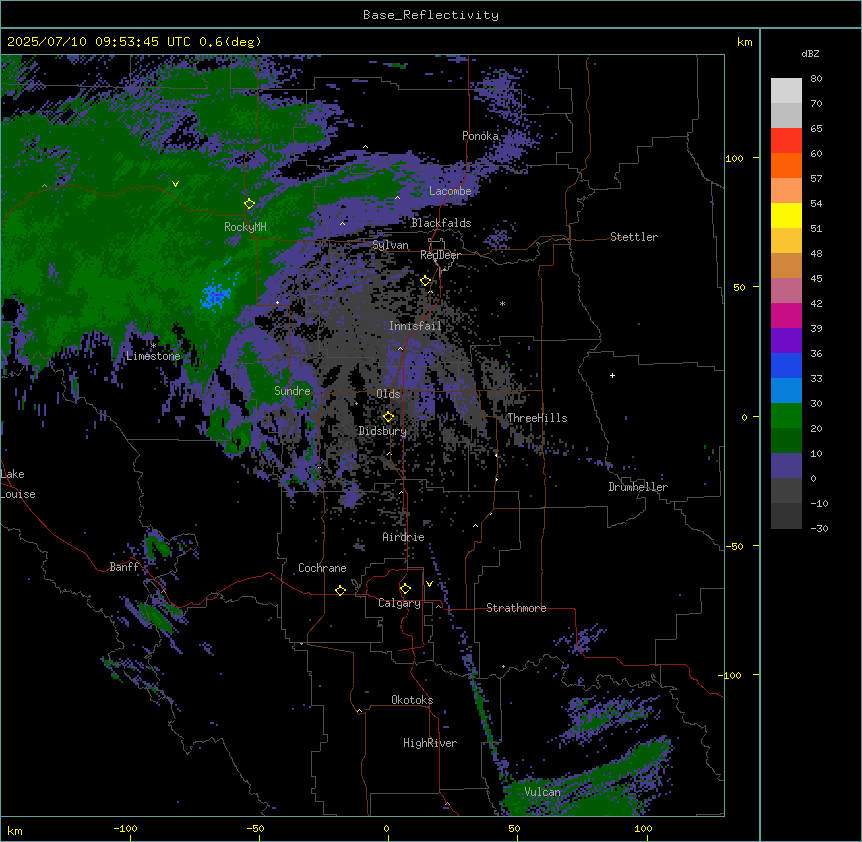Click the Blackfalds city label
The height and width of the screenshot is (842, 862).
(441, 223)
